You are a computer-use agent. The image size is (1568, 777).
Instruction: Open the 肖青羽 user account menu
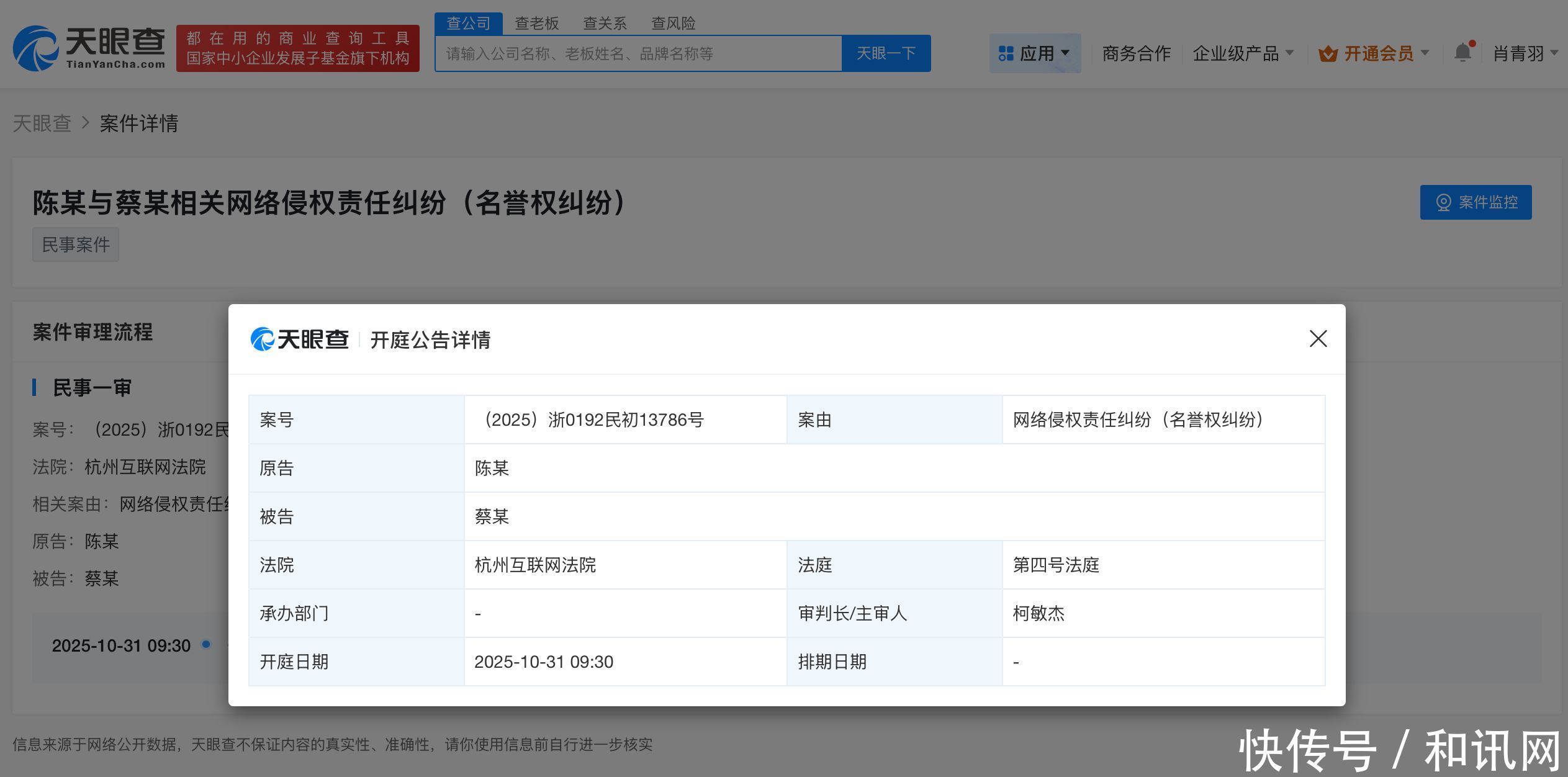1525,54
